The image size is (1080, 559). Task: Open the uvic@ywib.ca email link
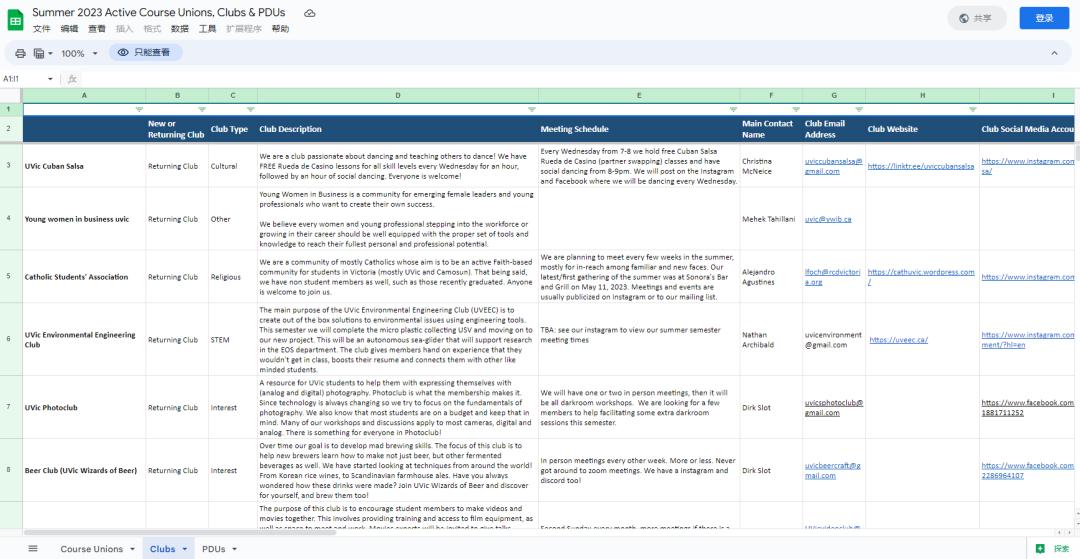828,219
